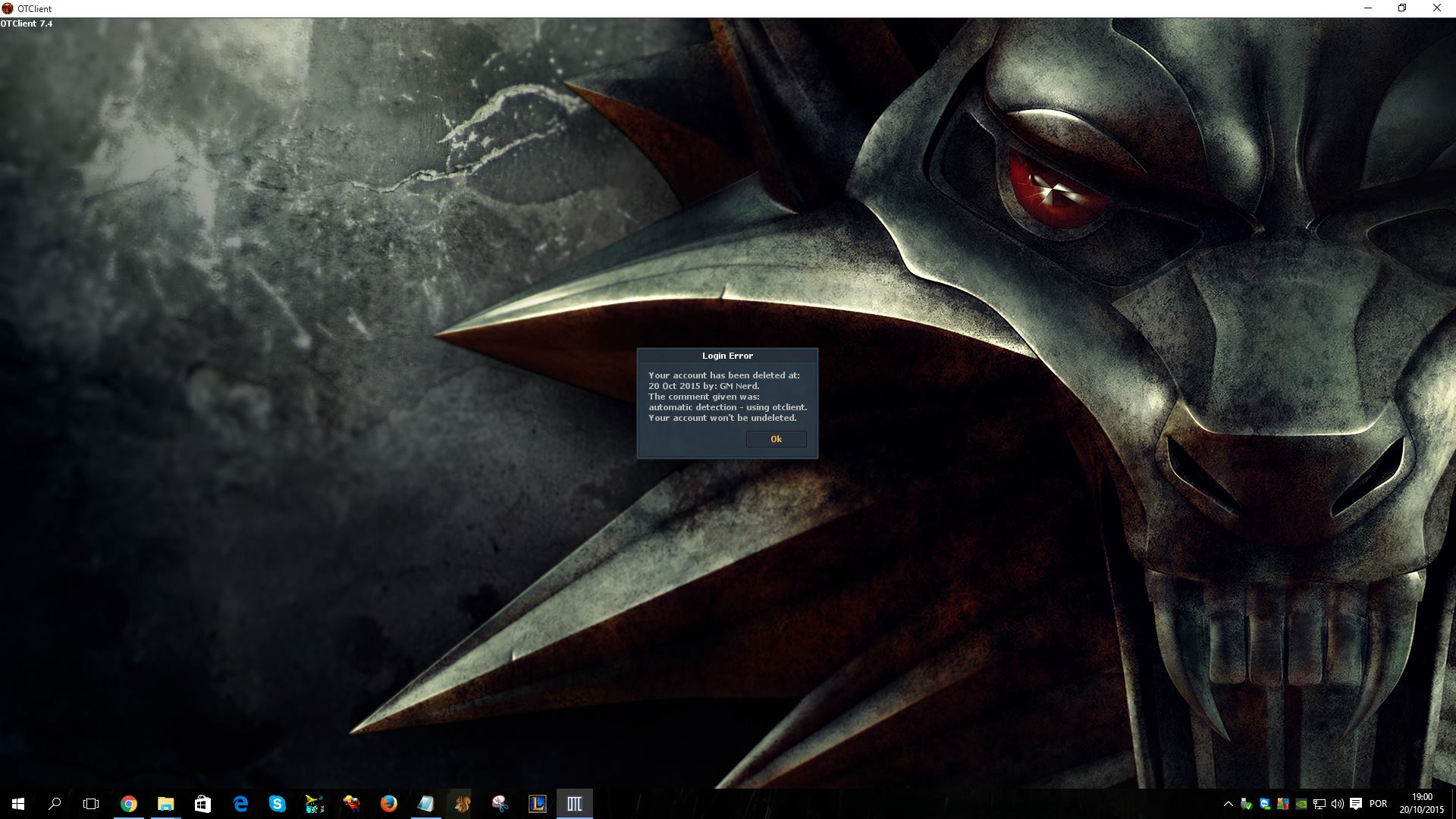Open TeamViewer from the system tray

[1264, 804]
